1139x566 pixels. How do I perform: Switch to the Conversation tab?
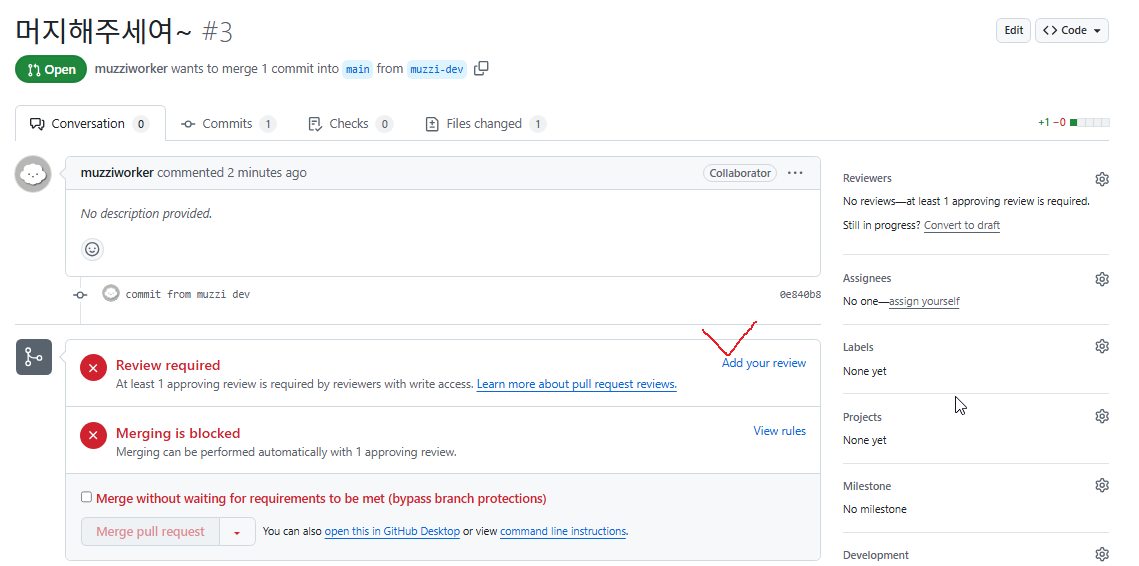(89, 124)
